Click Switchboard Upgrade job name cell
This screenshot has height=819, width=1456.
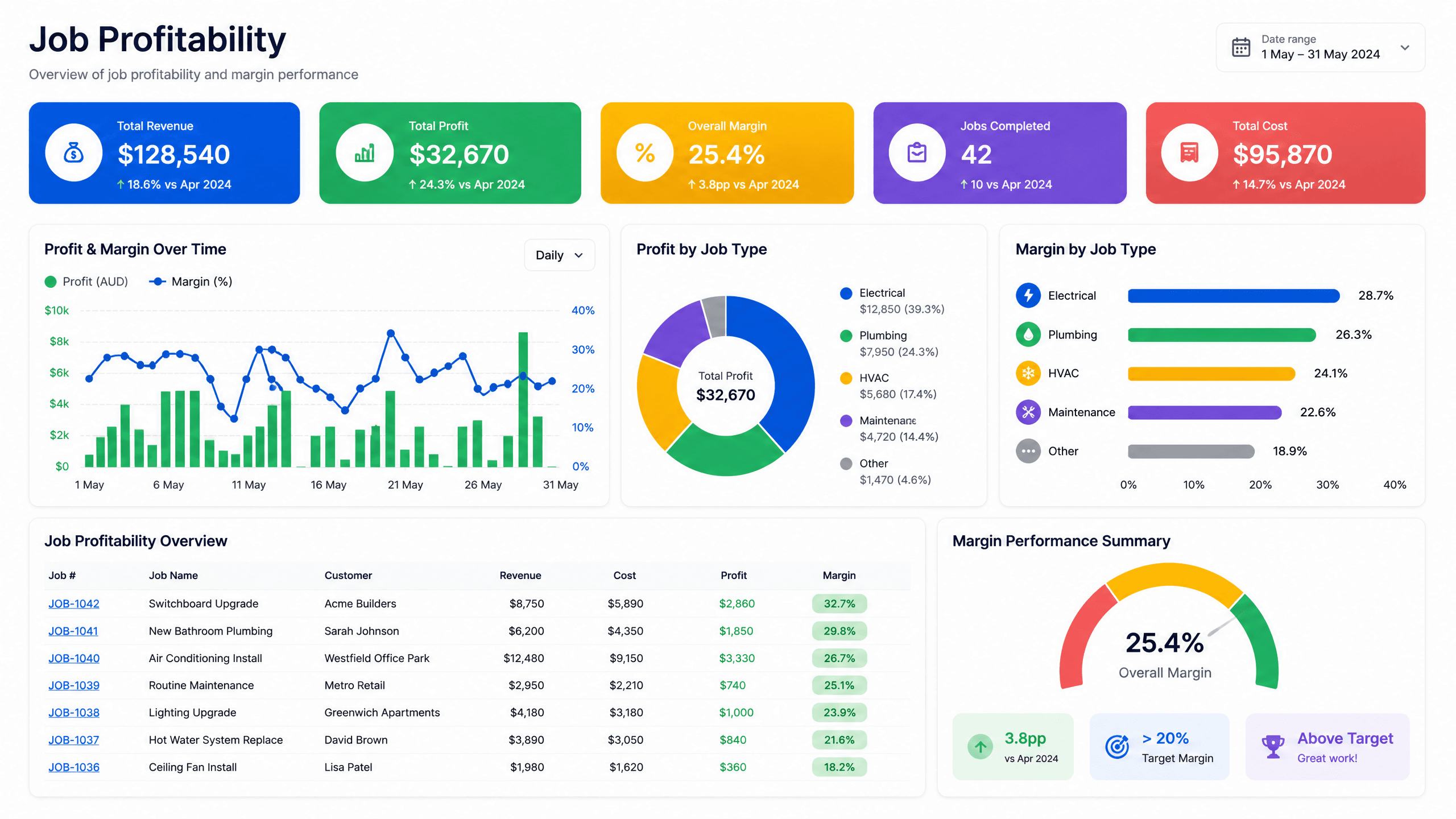204,603
